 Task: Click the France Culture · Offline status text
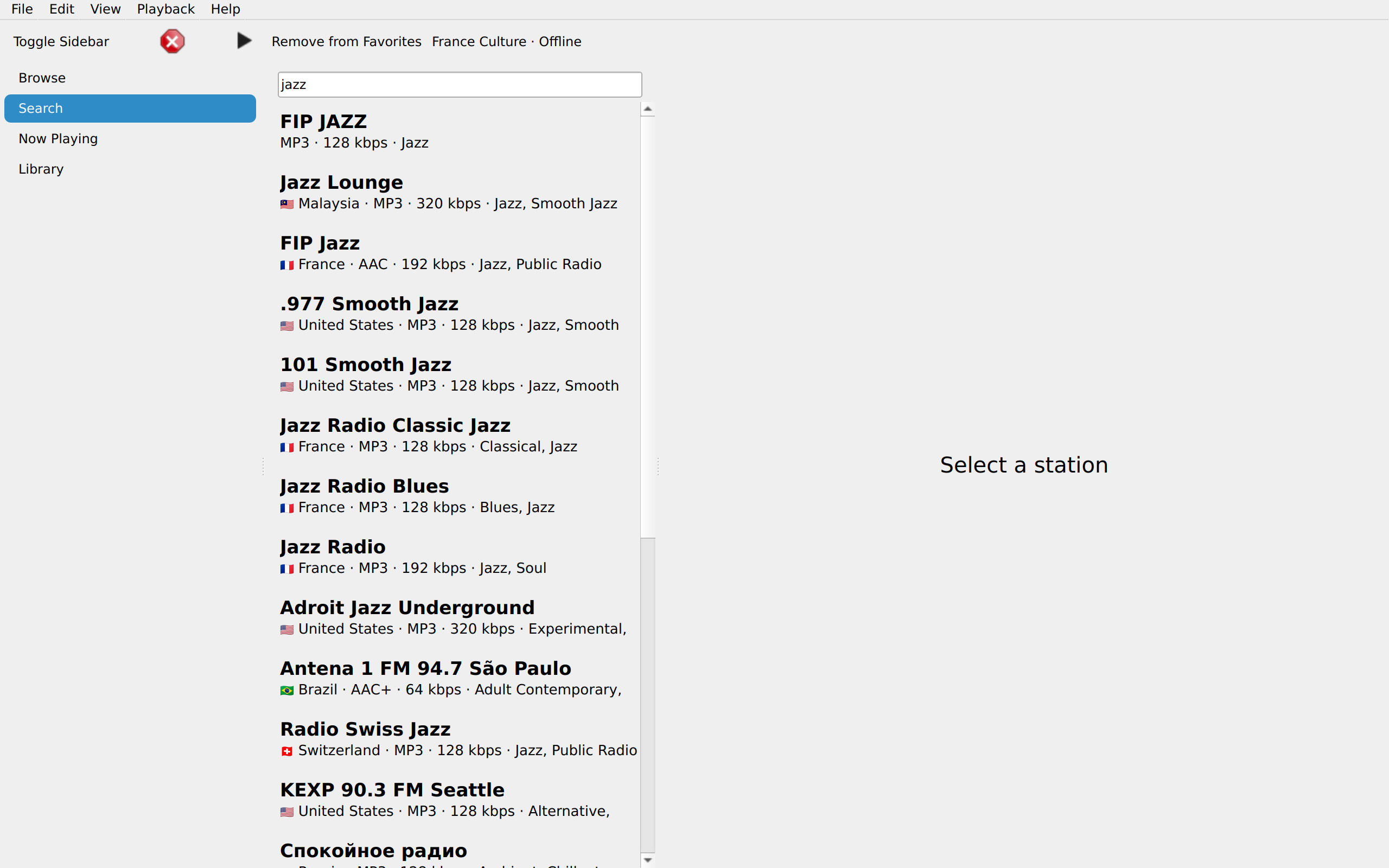[506, 41]
